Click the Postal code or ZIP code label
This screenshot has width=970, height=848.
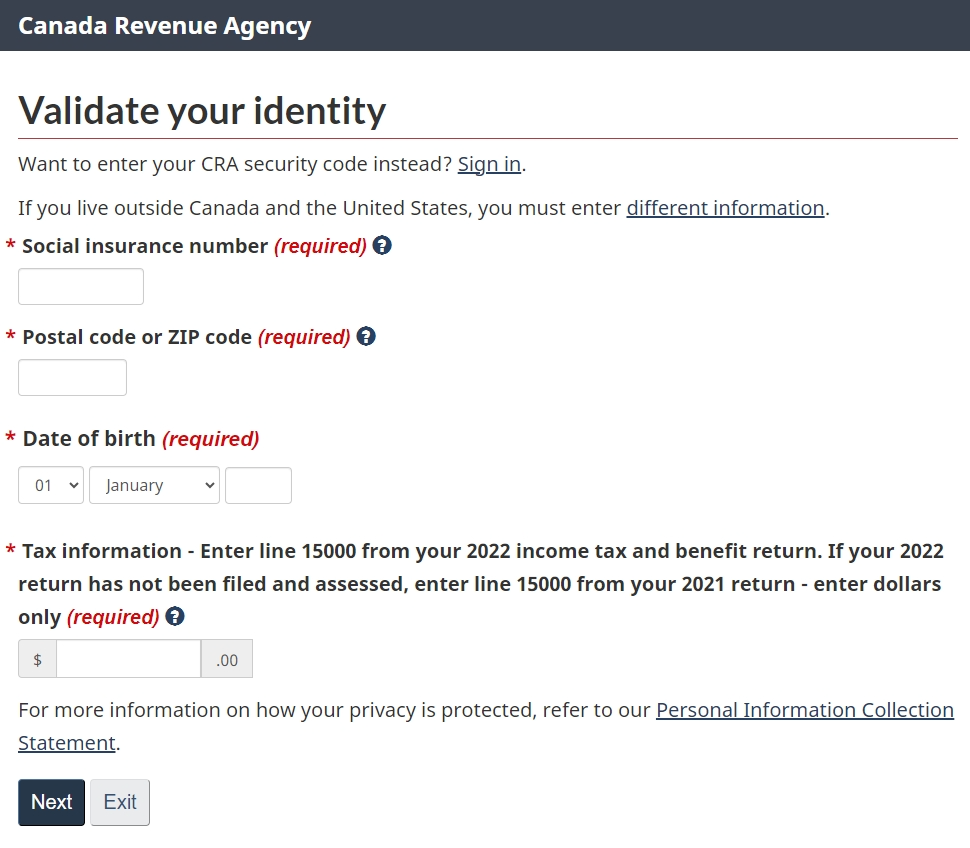tap(137, 337)
